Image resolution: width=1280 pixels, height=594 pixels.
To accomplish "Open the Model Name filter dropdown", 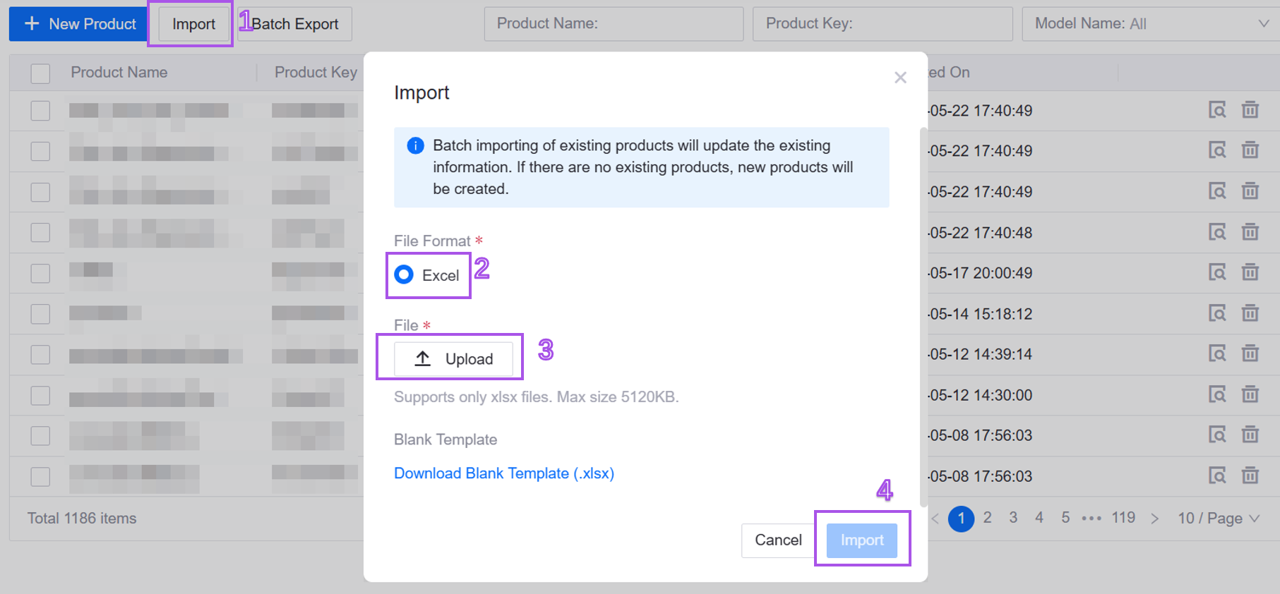I will [x=1150, y=23].
